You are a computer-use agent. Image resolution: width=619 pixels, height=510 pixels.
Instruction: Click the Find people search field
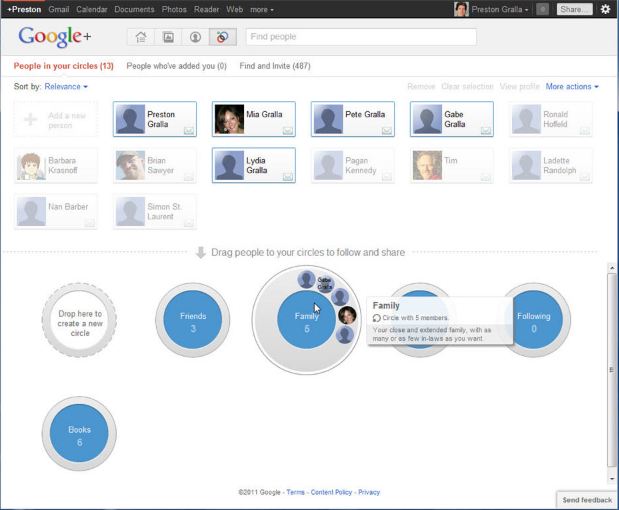(360, 38)
